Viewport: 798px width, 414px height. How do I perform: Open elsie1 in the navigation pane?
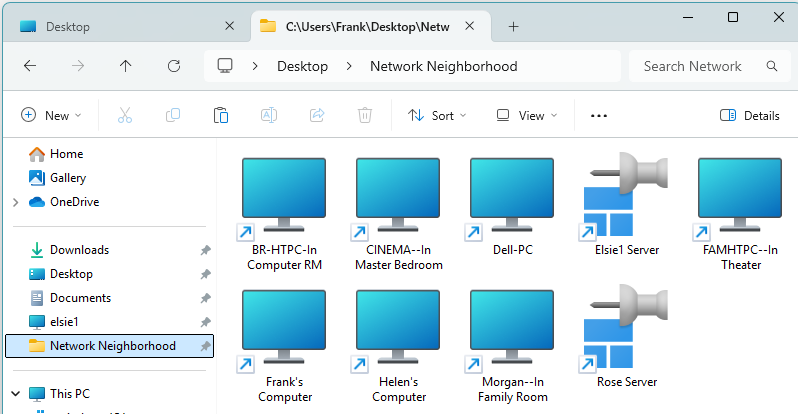point(64,321)
